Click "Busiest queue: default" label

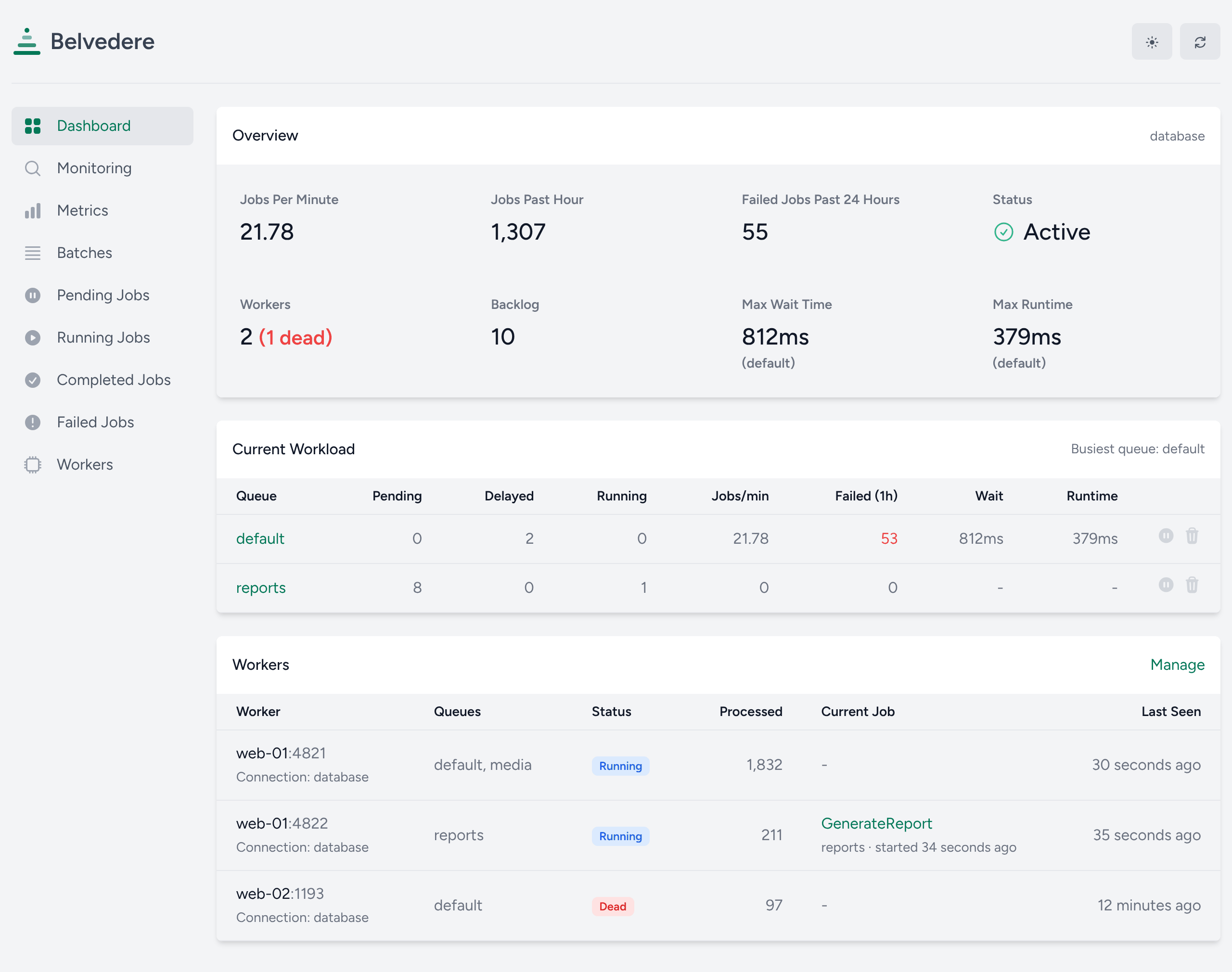(x=1137, y=449)
